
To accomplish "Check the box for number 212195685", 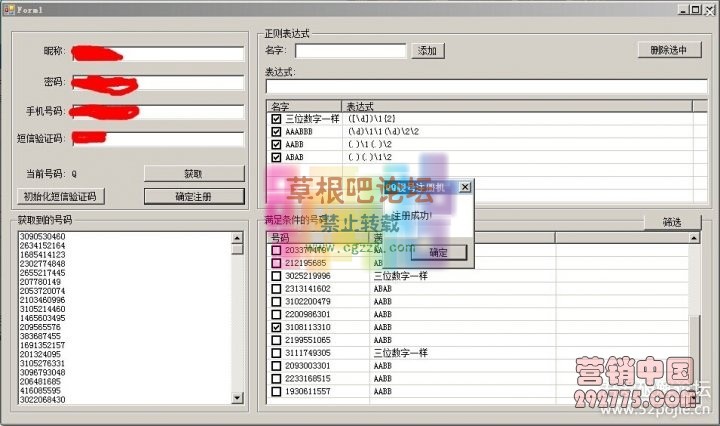I will tap(276, 263).
